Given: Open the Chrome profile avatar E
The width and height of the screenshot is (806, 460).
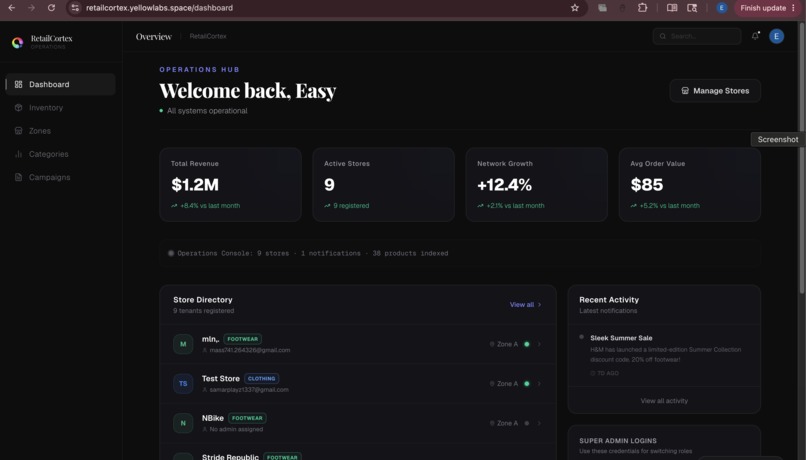Looking at the screenshot, I should point(722,8).
